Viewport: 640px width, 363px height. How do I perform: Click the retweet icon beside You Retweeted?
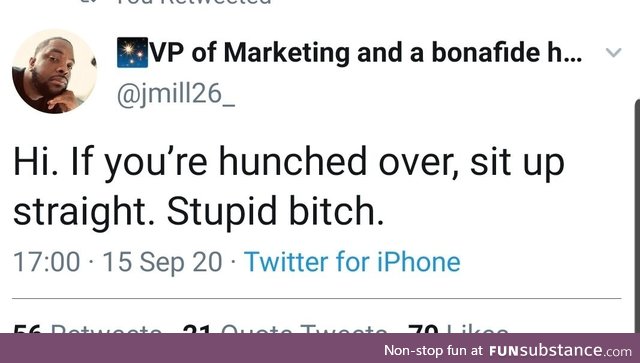[x=87, y=2]
